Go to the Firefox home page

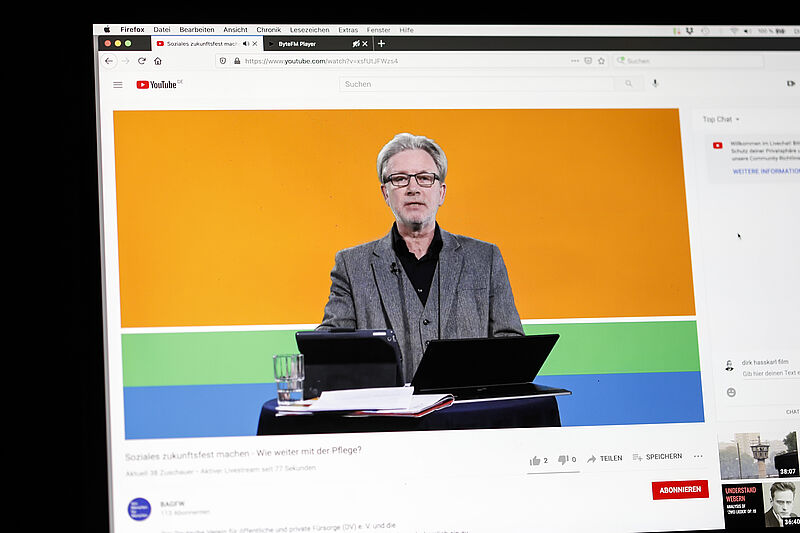click(158, 61)
